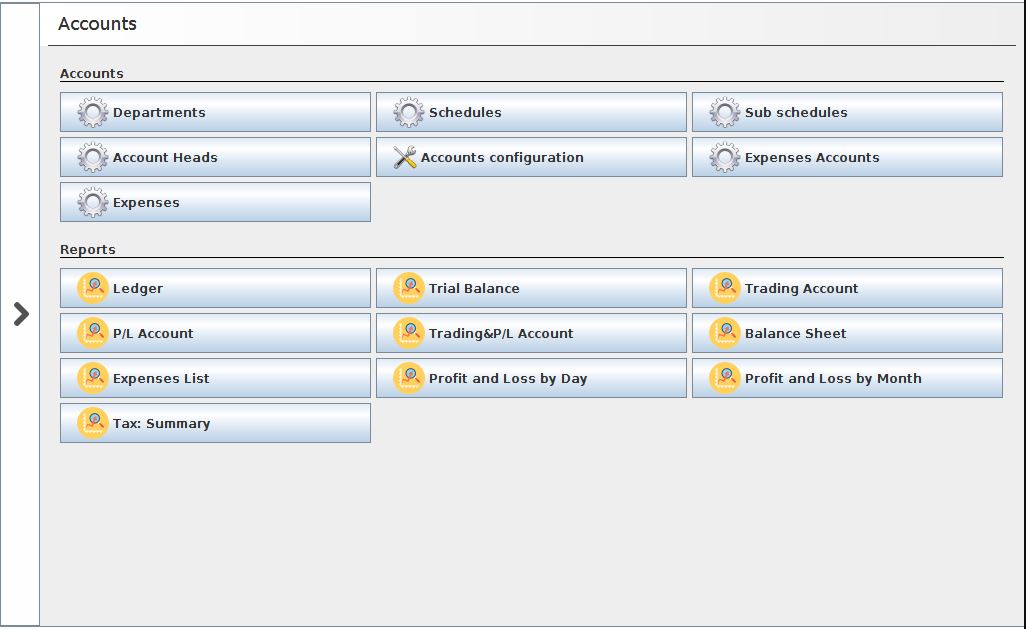Image resolution: width=1026 pixels, height=629 pixels.
Task: Expand the left sidebar with the chevron arrow
Action: tap(21, 314)
